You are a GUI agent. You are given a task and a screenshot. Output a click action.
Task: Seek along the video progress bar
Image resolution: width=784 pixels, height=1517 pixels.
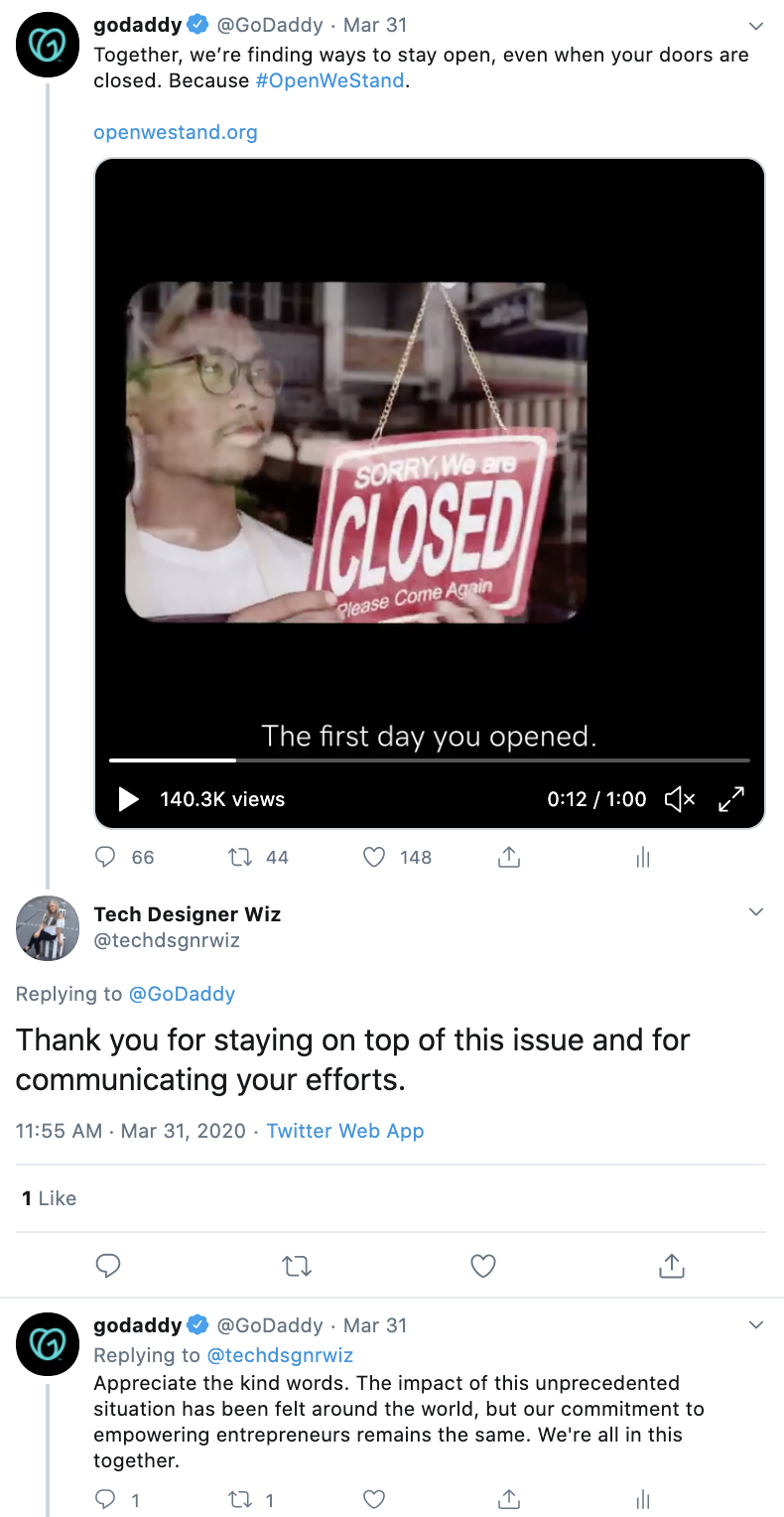pos(430,760)
